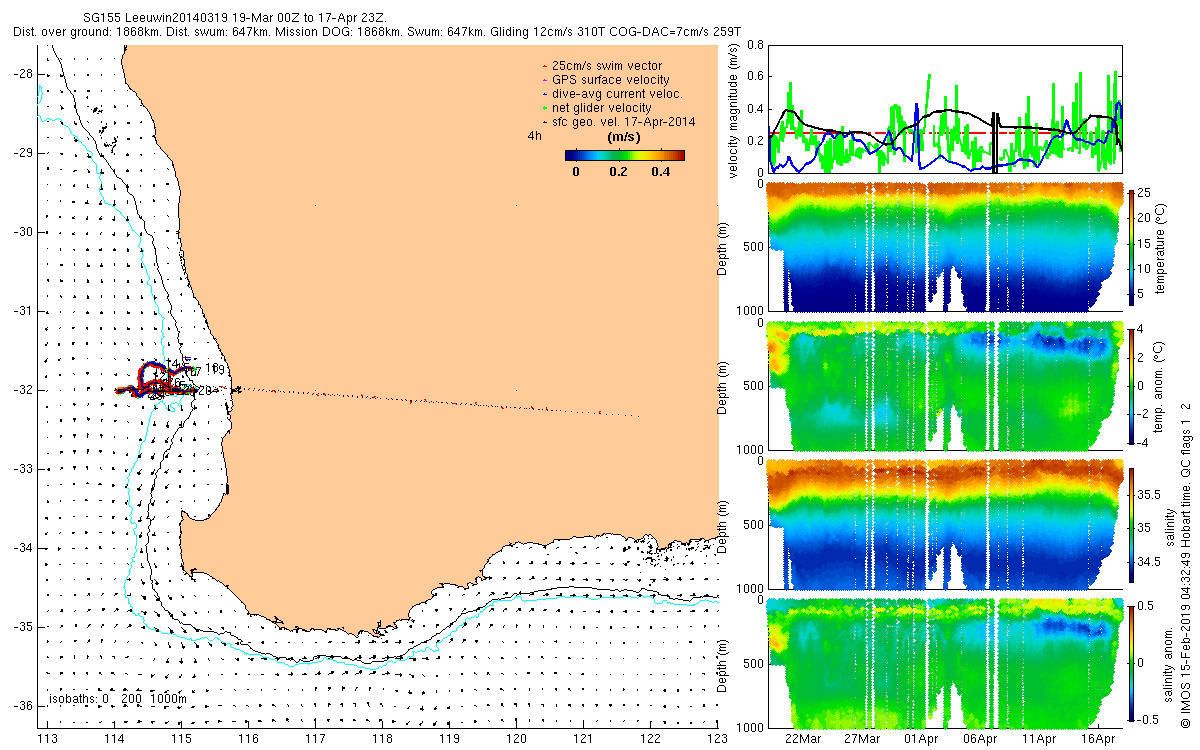Click the '(m/s)' unit label above the map colorbar
The image size is (1200, 750).
click(625, 137)
